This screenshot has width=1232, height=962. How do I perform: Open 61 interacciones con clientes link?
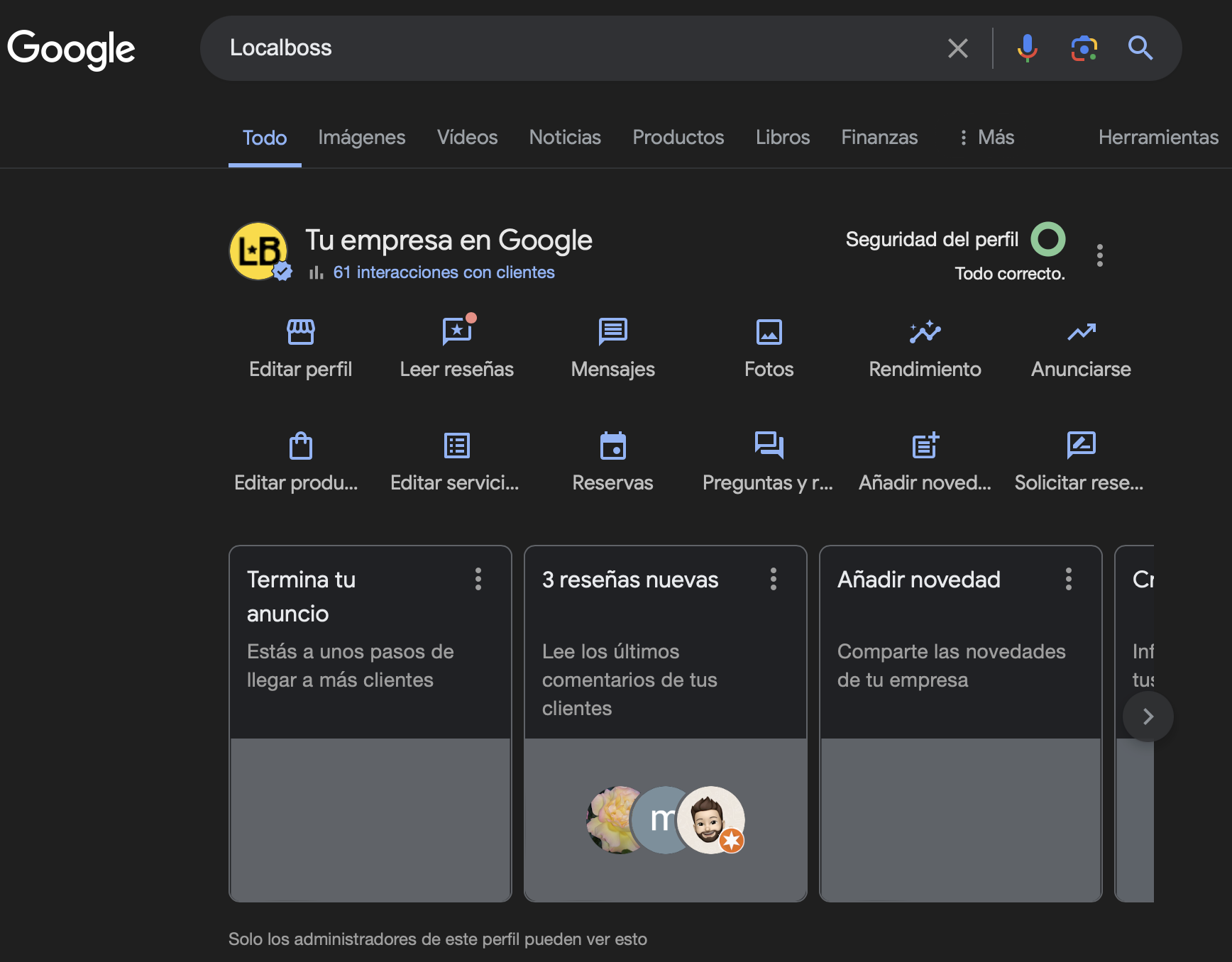444,272
